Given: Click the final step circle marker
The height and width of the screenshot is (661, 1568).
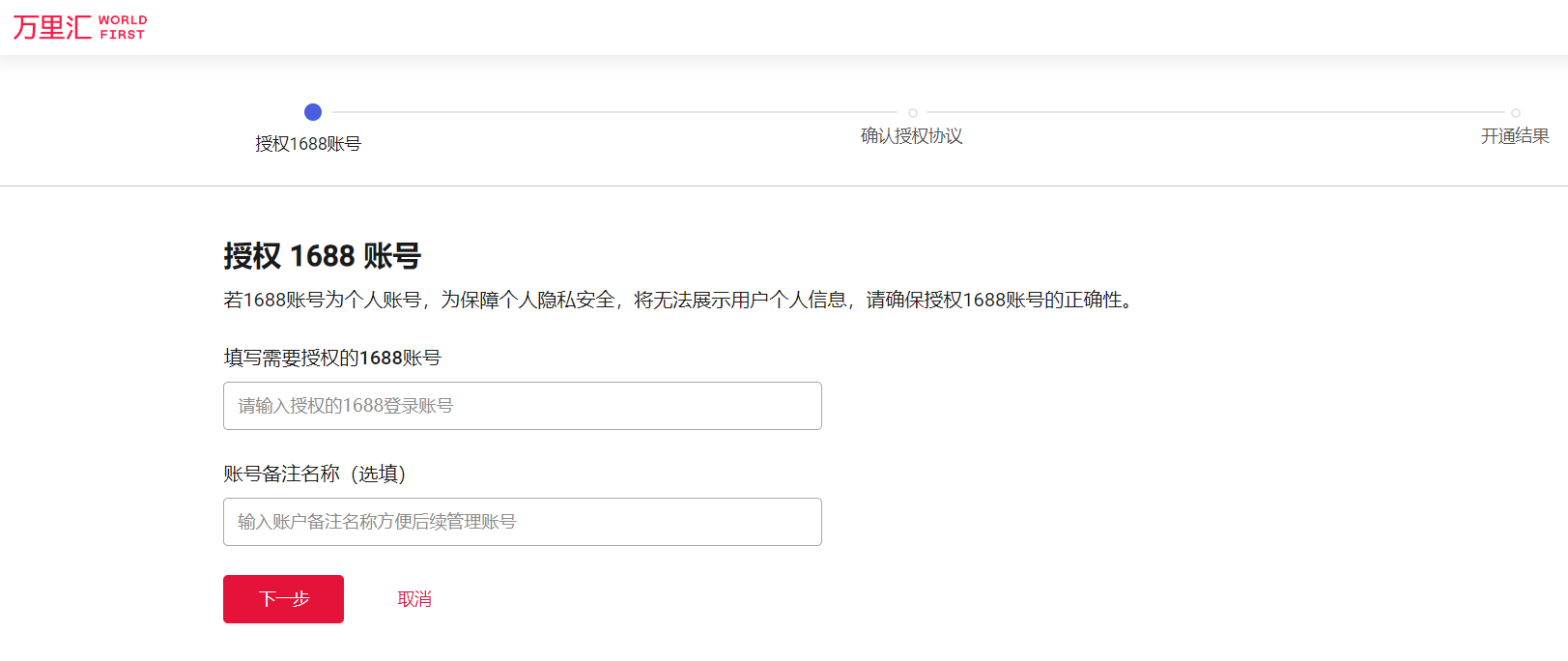Looking at the screenshot, I should [1515, 113].
